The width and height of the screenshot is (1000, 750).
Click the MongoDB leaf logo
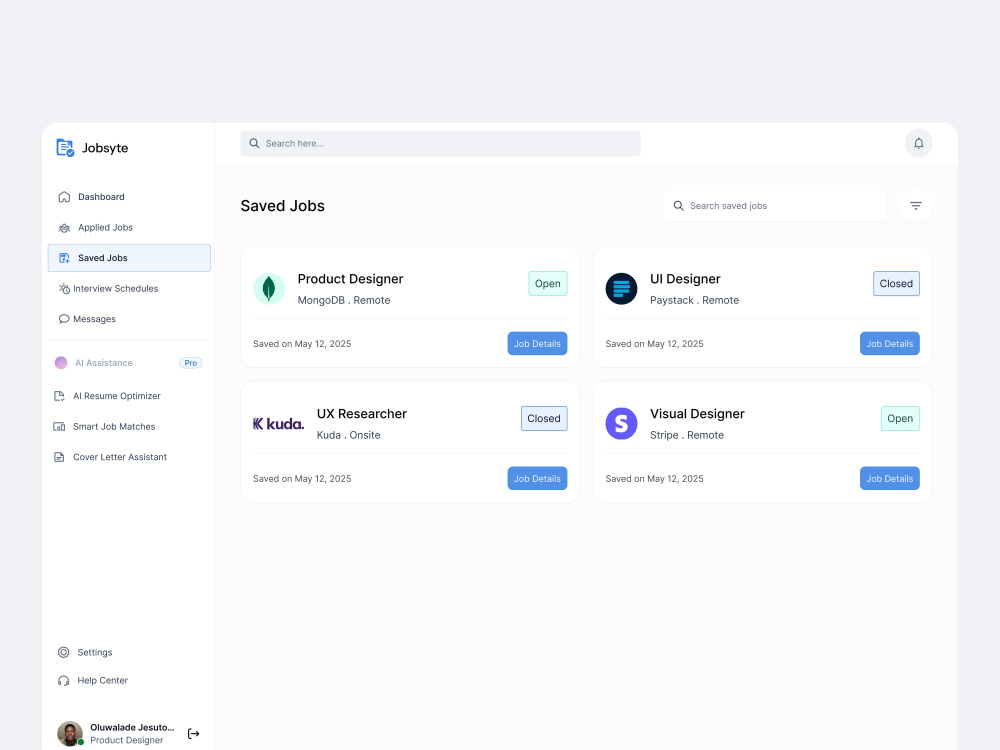(x=269, y=288)
